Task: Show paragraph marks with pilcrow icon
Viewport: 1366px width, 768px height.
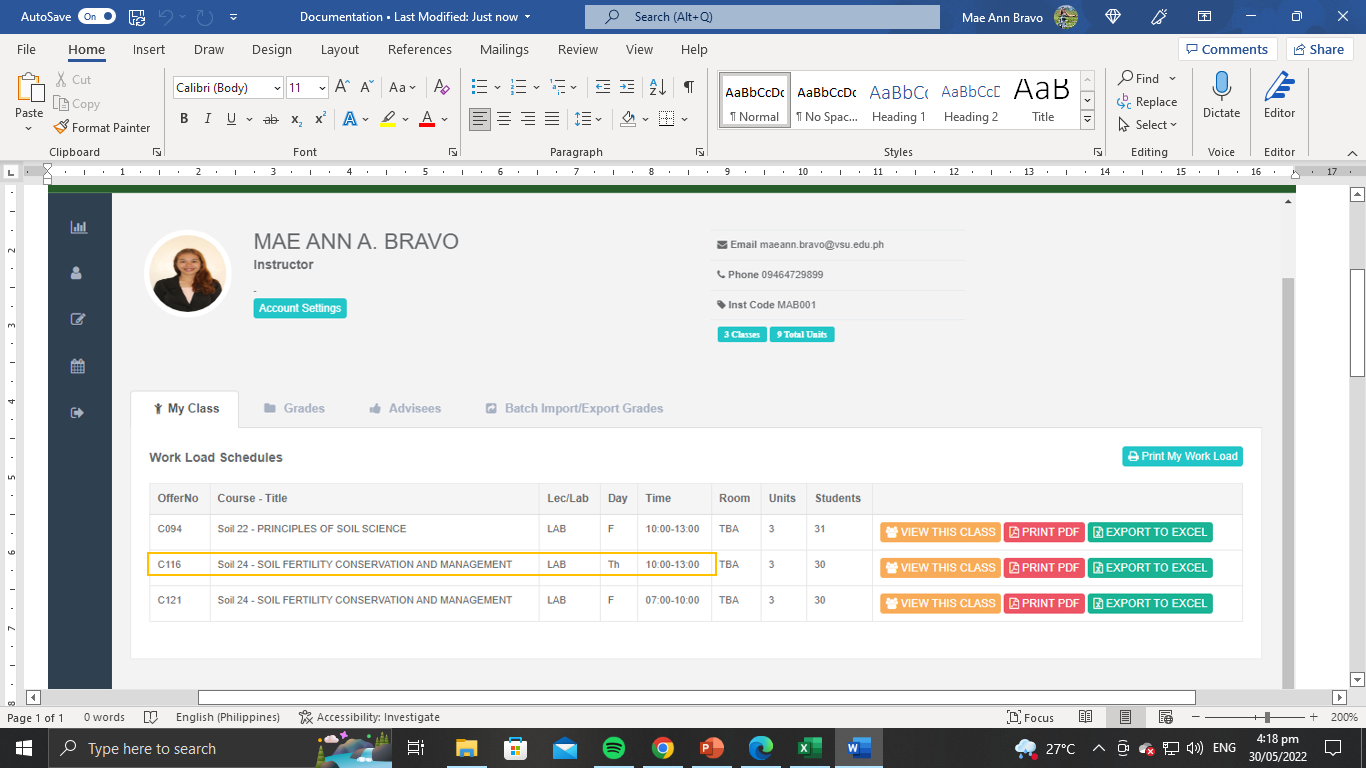Action: (689, 87)
